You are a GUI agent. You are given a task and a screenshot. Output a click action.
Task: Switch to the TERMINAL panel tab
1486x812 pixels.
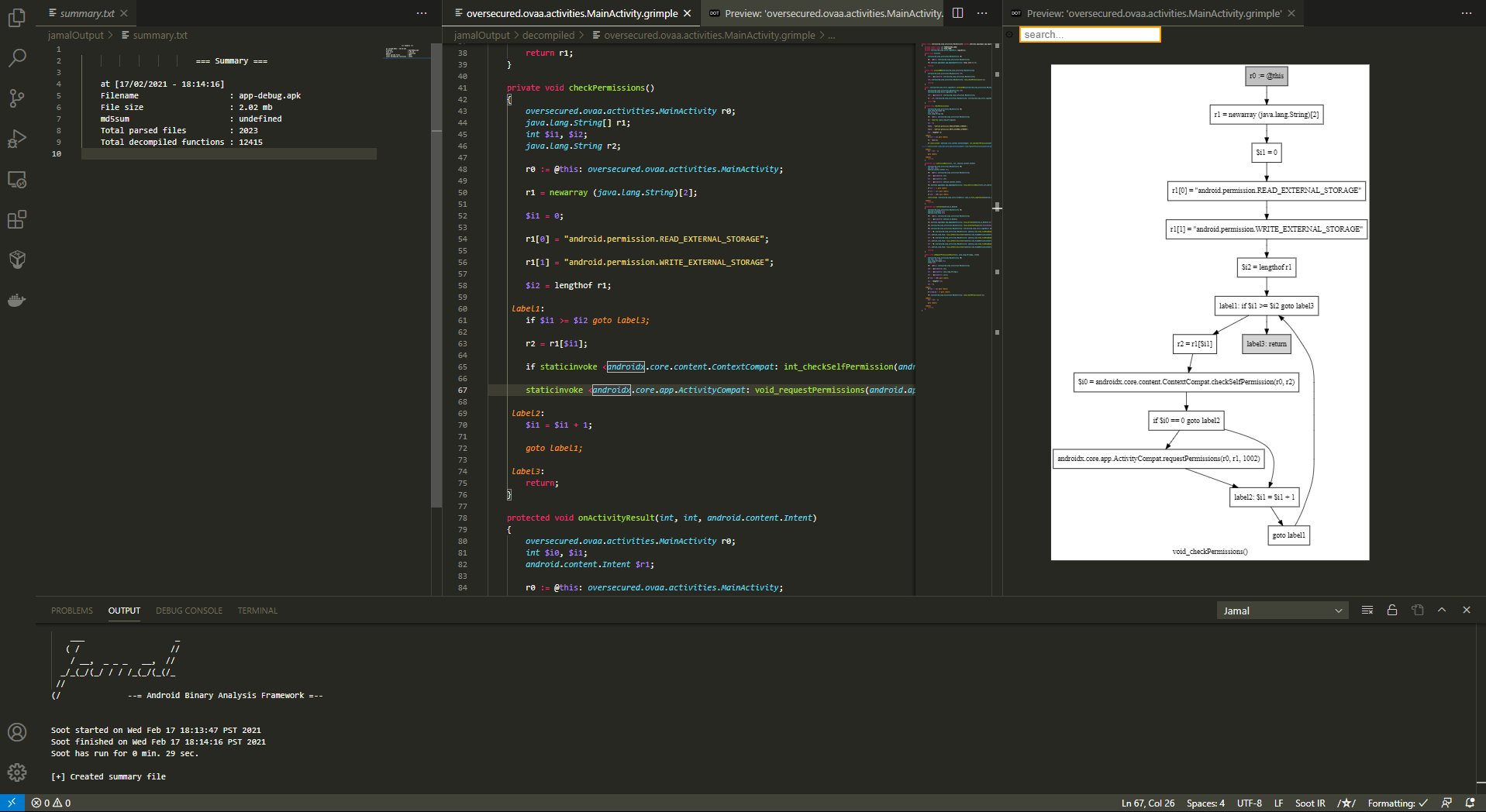pyautogui.click(x=257, y=611)
